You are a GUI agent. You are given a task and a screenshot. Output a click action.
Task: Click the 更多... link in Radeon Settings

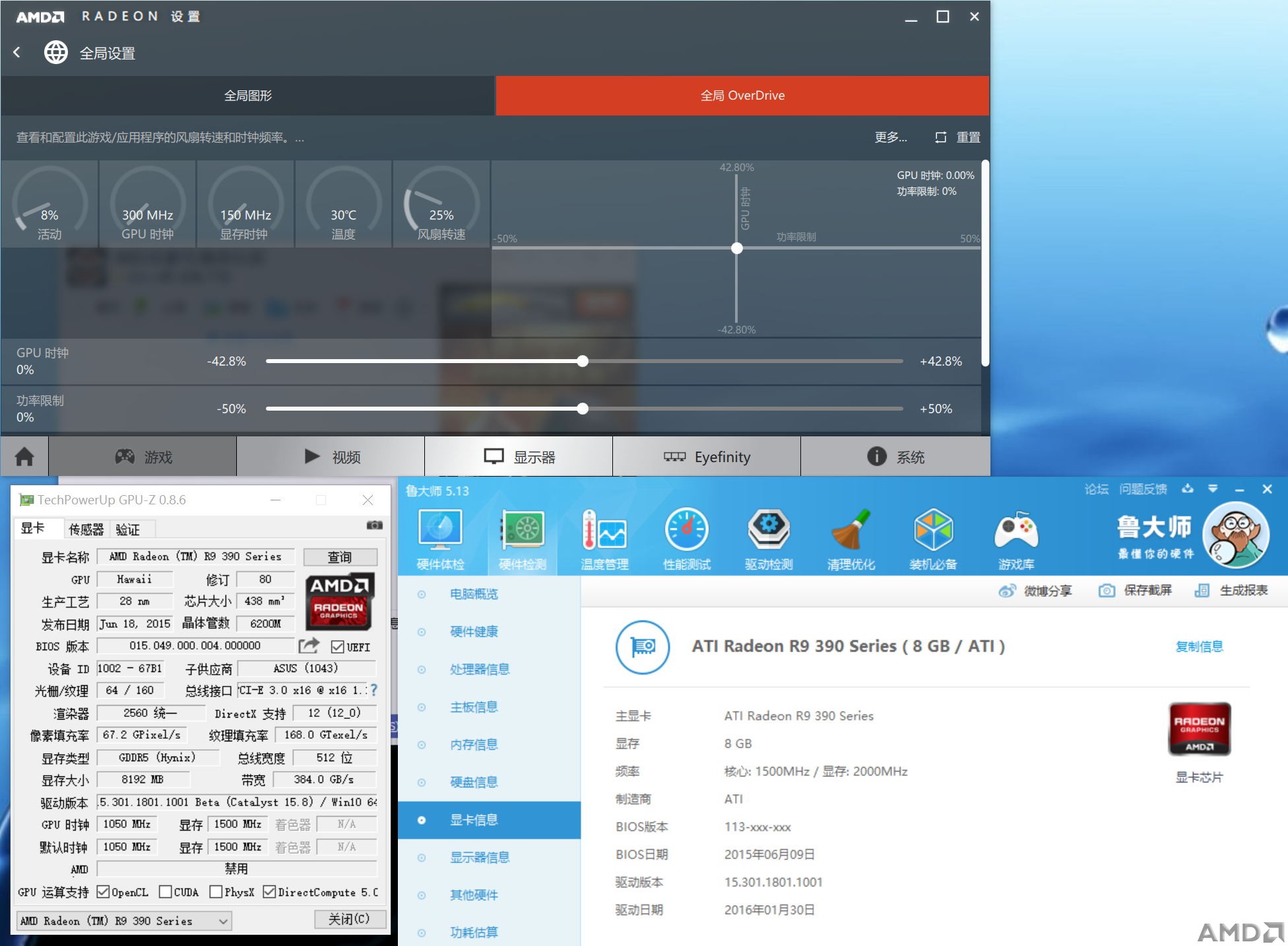(890, 137)
